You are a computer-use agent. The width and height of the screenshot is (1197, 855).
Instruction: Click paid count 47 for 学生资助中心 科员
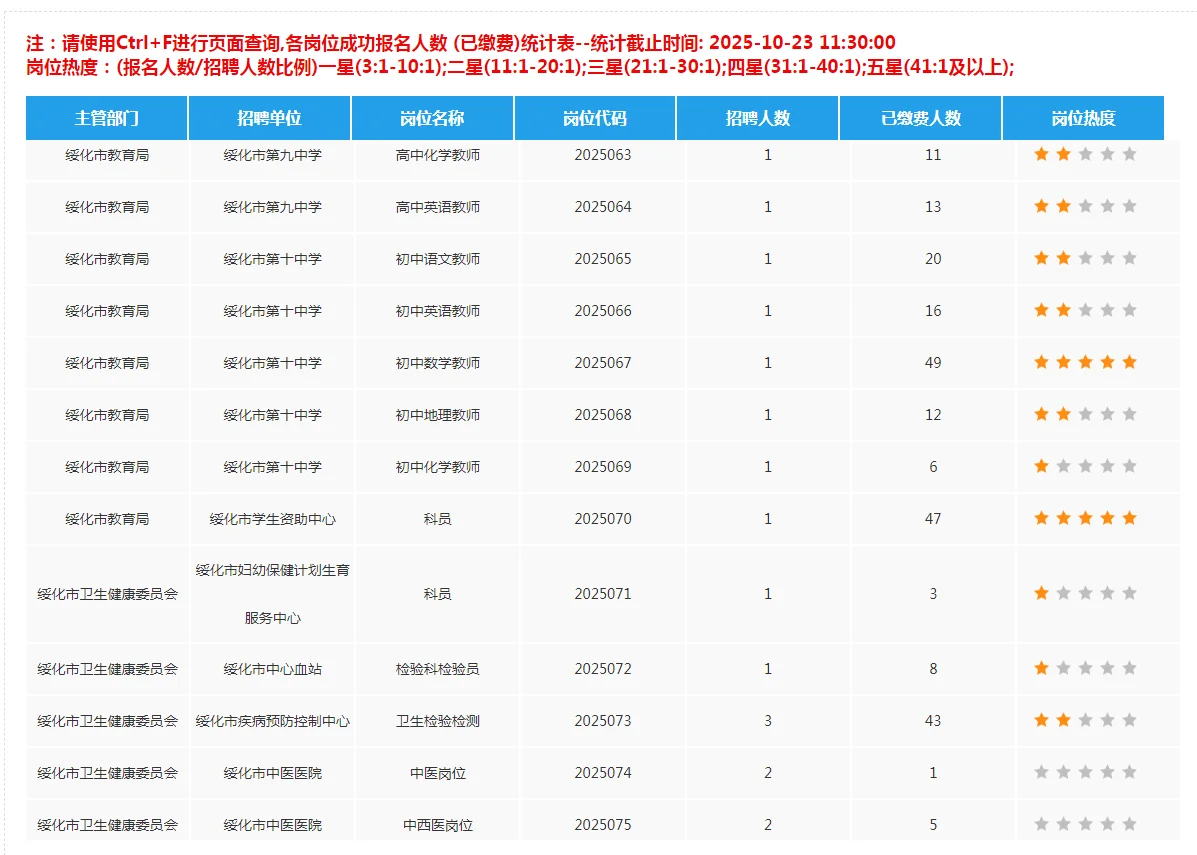pyautogui.click(x=933, y=518)
